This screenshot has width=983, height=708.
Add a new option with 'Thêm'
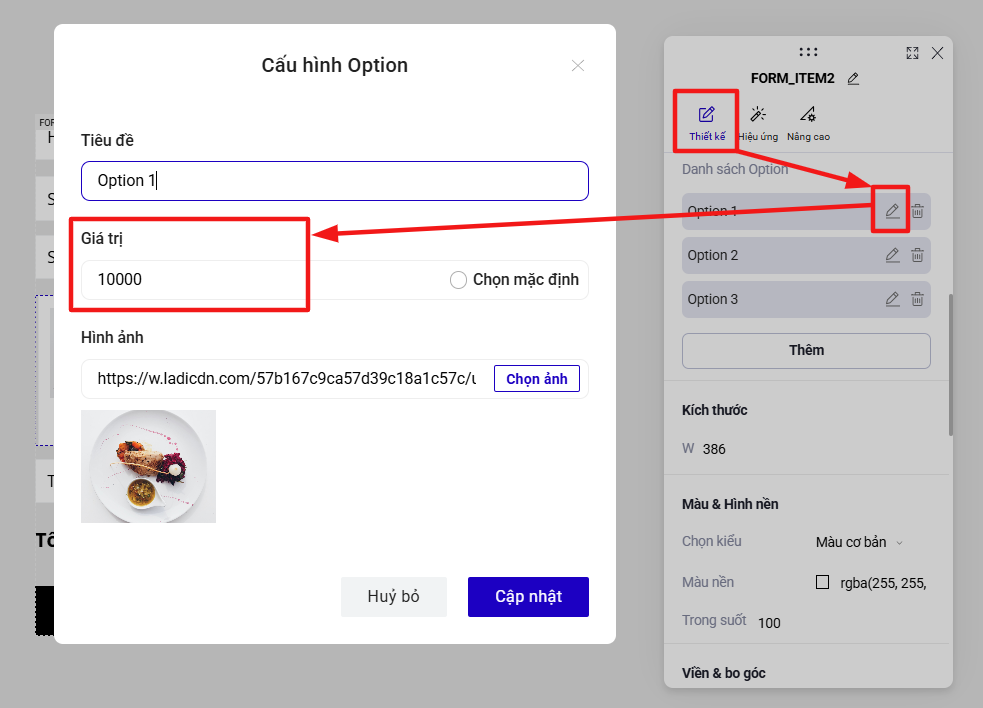pos(806,351)
